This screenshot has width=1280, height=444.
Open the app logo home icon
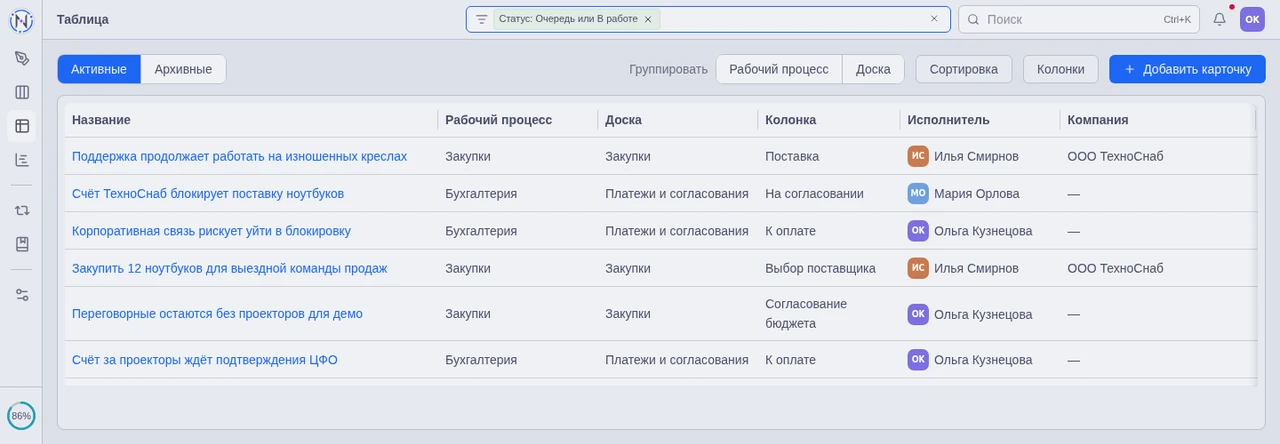[x=21, y=19]
